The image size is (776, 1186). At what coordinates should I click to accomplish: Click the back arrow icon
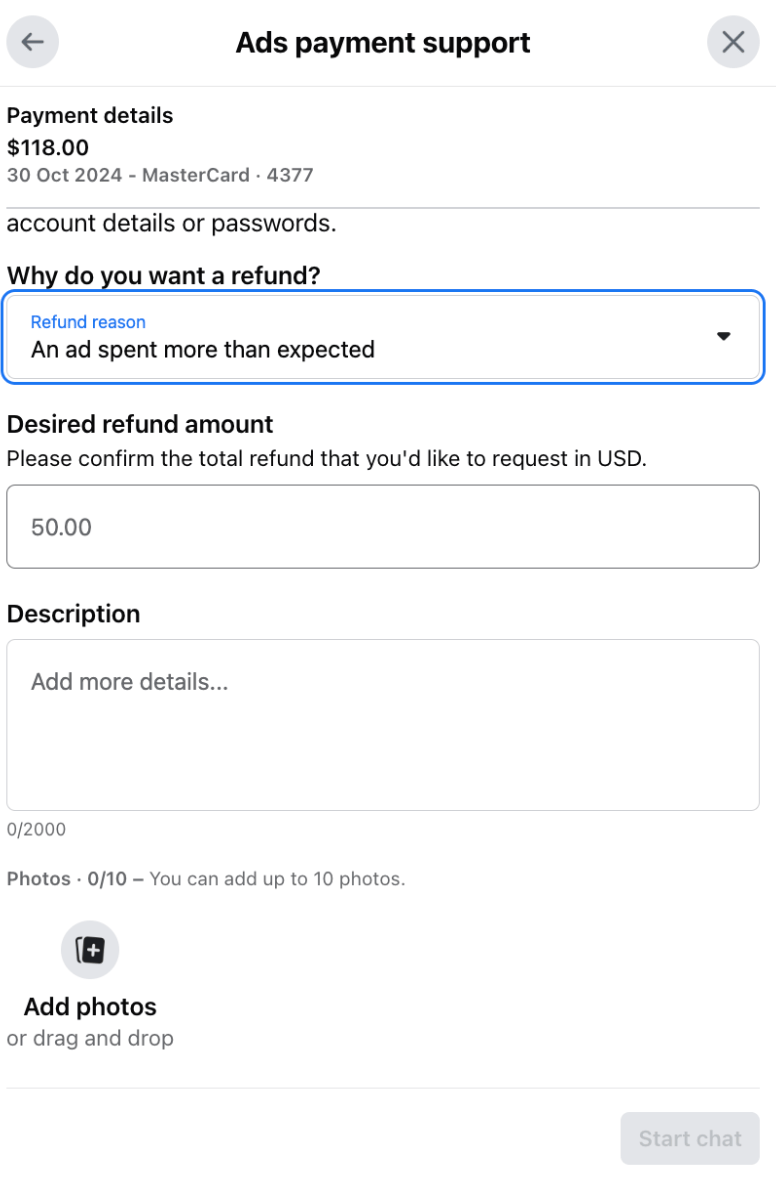point(32,42)
